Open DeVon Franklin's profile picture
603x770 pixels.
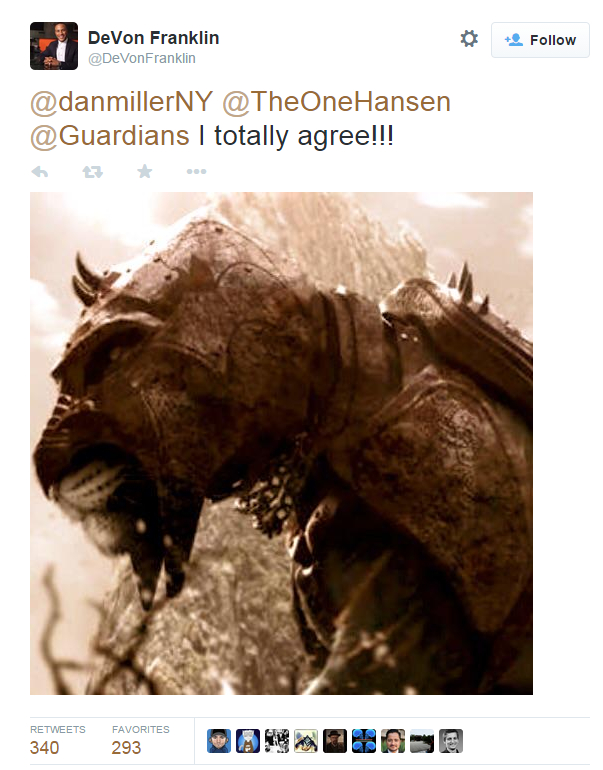tap(54, 46)
